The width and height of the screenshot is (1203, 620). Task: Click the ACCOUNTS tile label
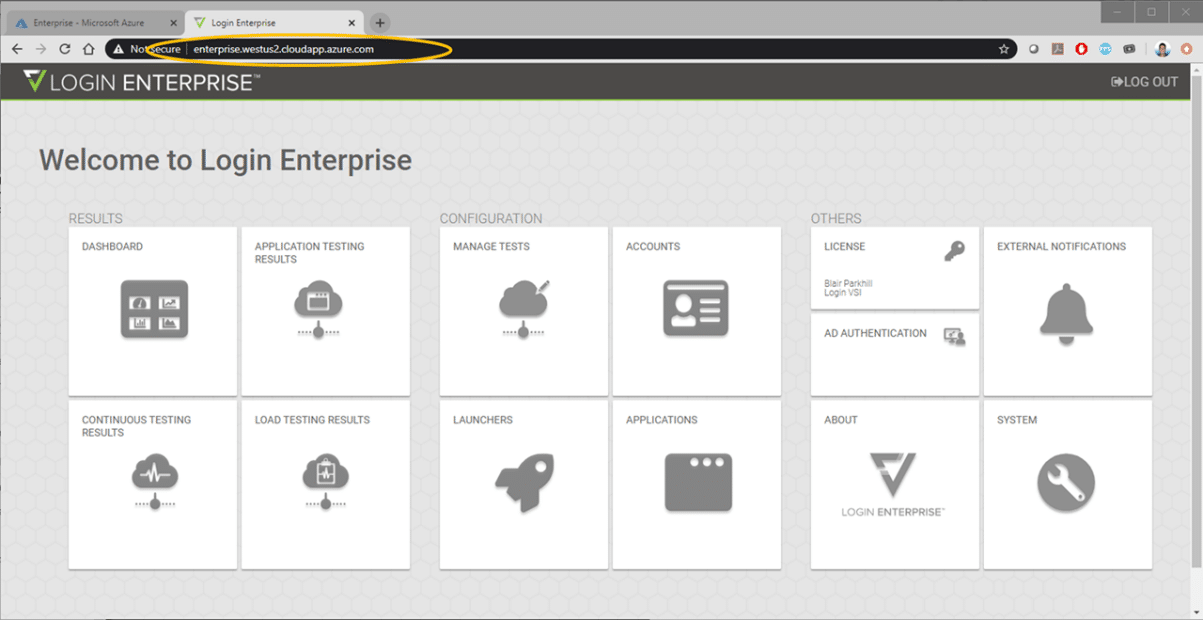[x=653, y=246]
